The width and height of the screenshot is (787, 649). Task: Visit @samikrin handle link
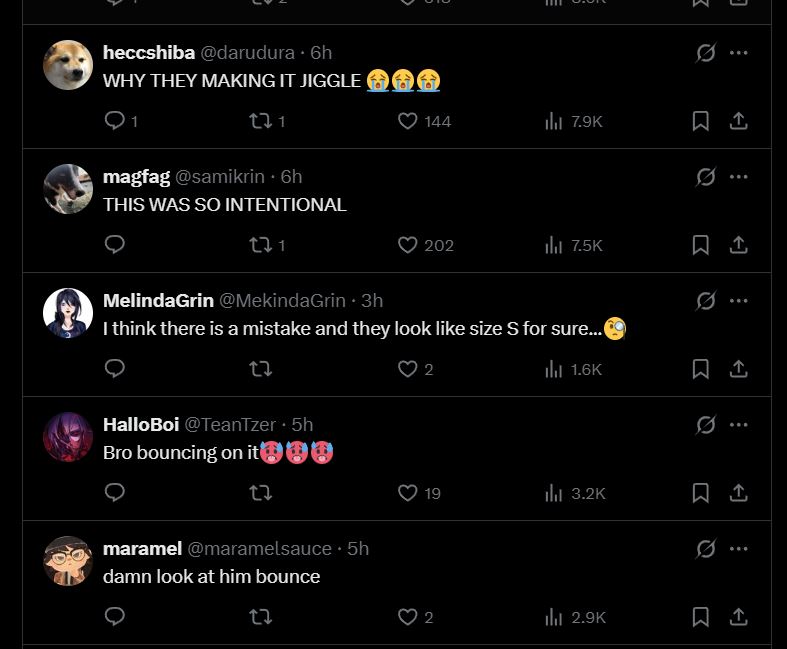pyautogui.click(x=220, y=176)
